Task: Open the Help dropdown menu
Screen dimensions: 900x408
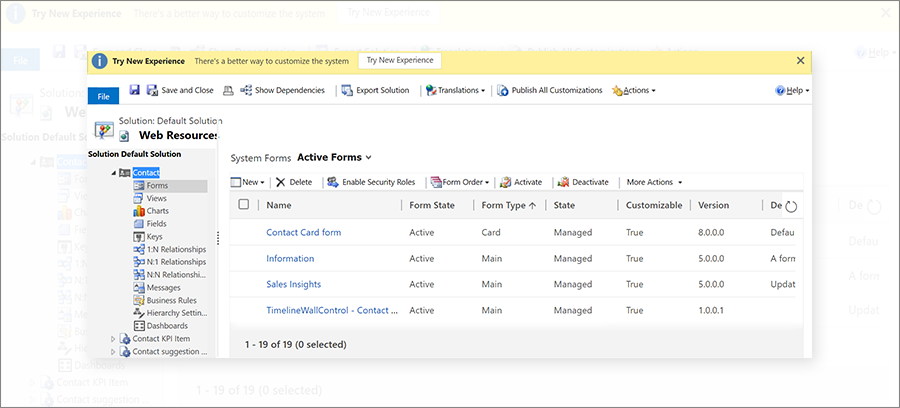Action: click(792, 91)
